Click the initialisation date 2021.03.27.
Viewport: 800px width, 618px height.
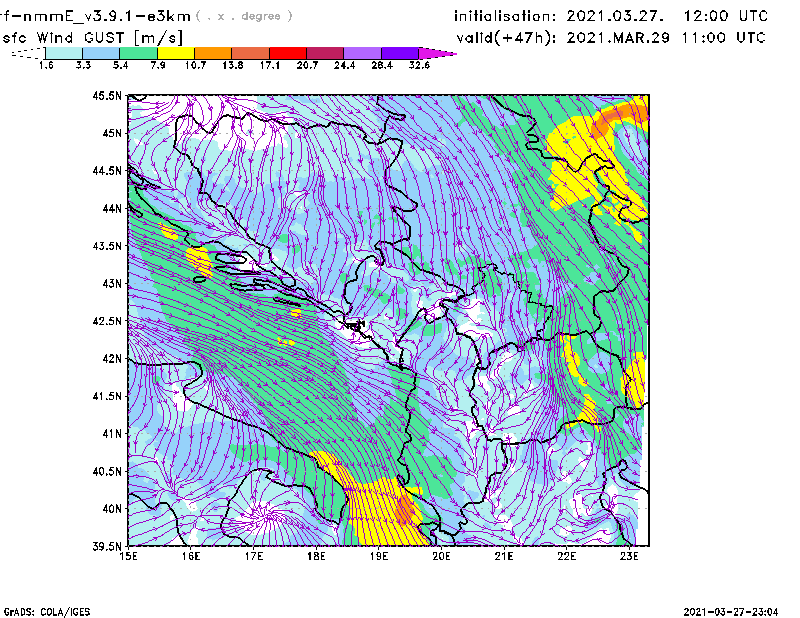coord(615,16)
